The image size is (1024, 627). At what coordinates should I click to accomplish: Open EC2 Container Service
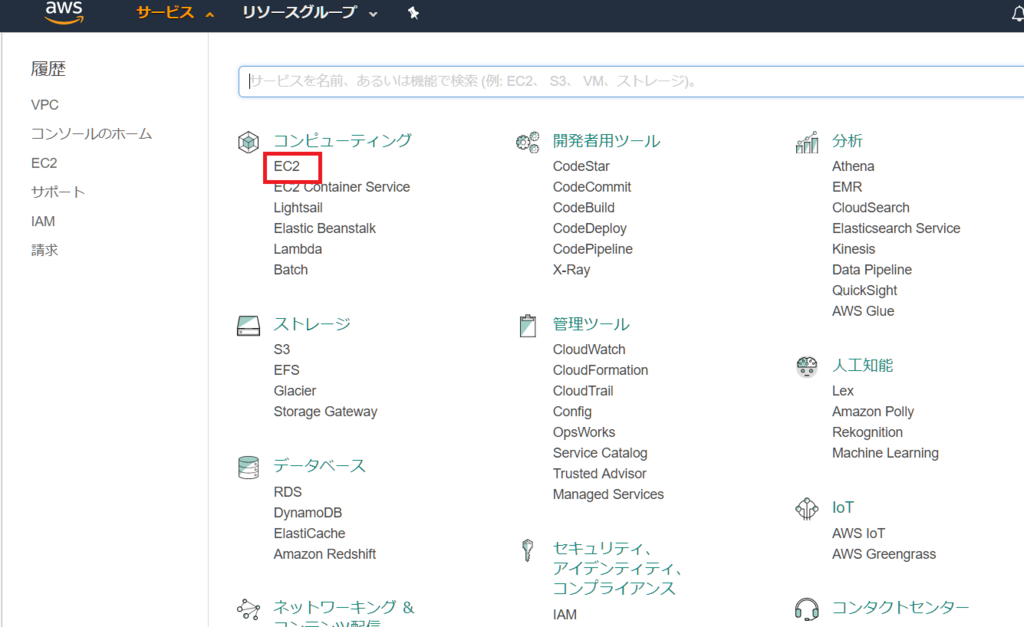point(342,187)
